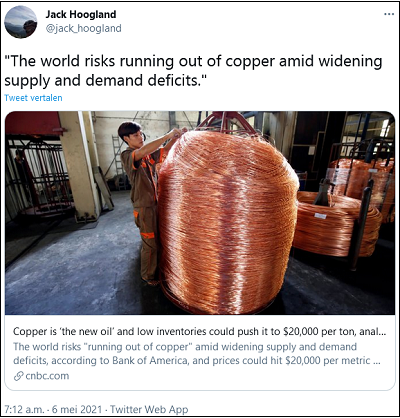Click the article summary mentioning Bank of America
This screenshot has width=400, height=418.
197,354
